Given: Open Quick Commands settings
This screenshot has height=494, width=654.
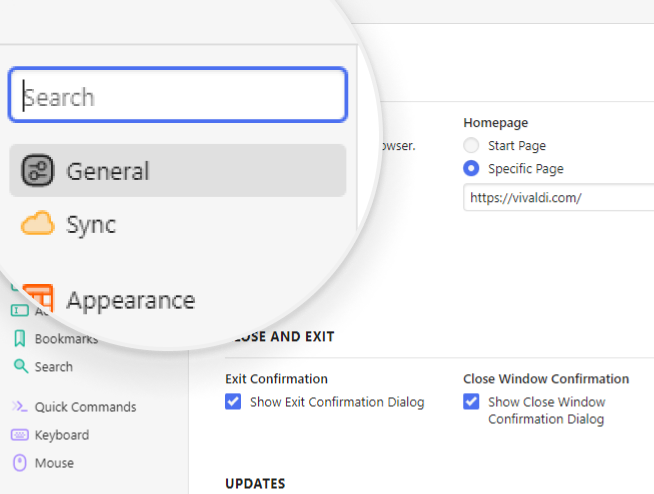Looking at the screenshot, I should [x=85, y=407].
